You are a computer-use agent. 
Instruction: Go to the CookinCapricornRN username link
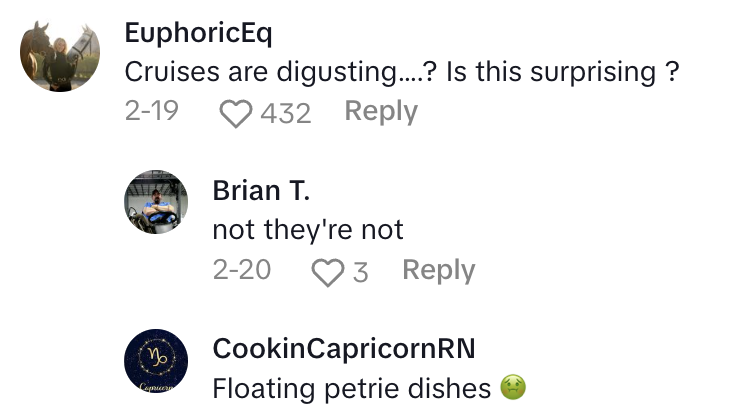coord(343,348)
